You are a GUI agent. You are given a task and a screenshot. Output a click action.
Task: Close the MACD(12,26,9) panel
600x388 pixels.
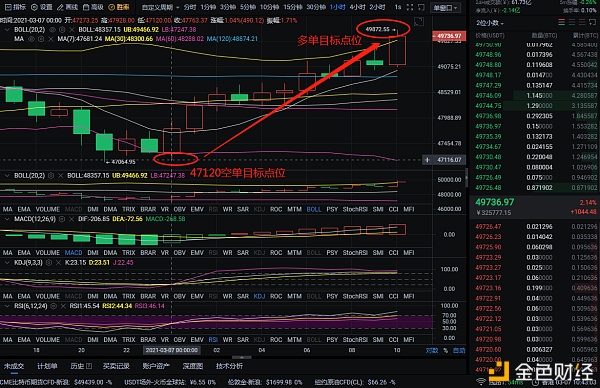pos(71,219)
